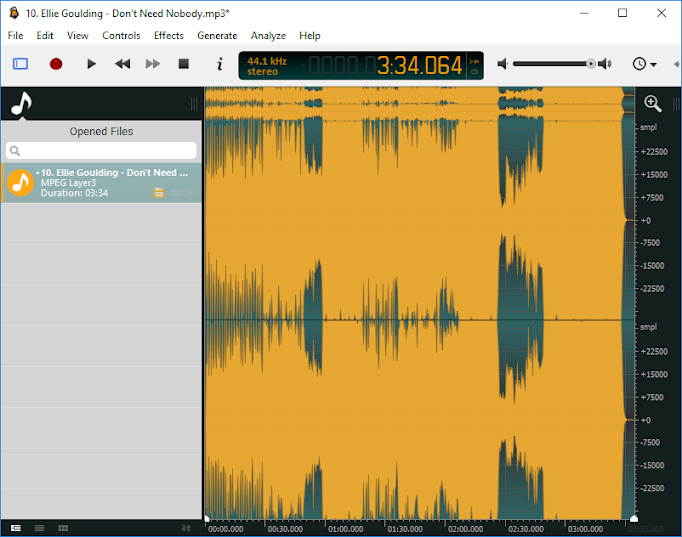
Task: Toggle the sidebar panel button
Action: [20, 64]
